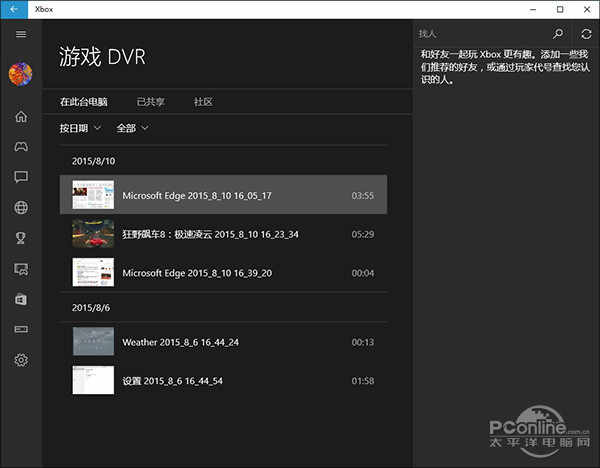Image resolution: width=600 pixels, height=468 pixels.
Task: Expand the 全部 filter dropdown
Action: pyautogui.click(x=133, y=128)
